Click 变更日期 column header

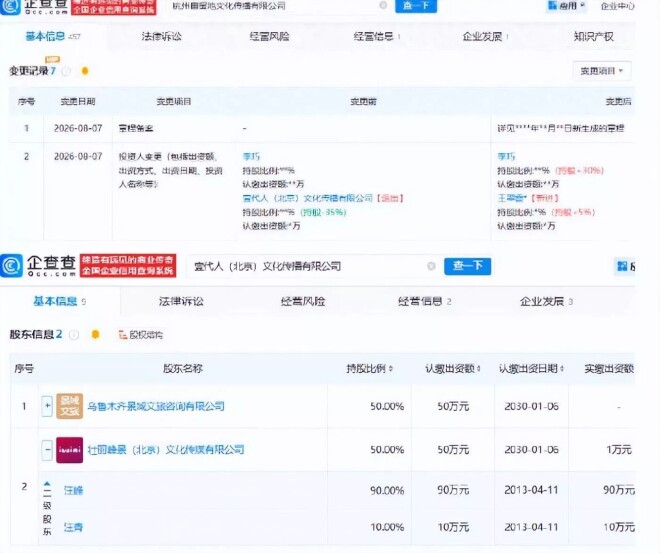78,101
